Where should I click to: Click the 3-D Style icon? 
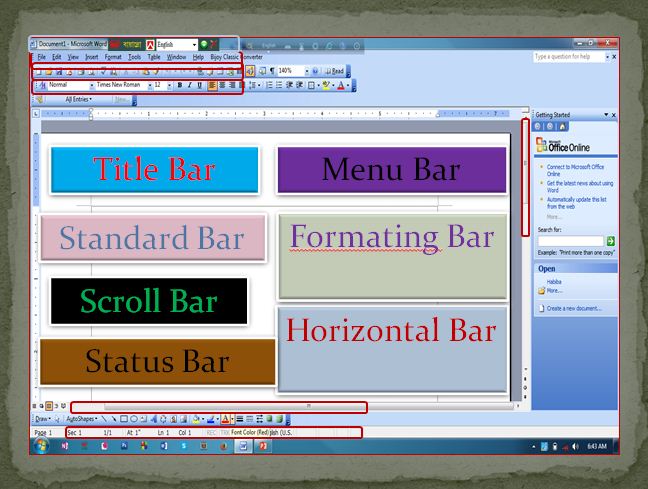click(x=279, y=419)
